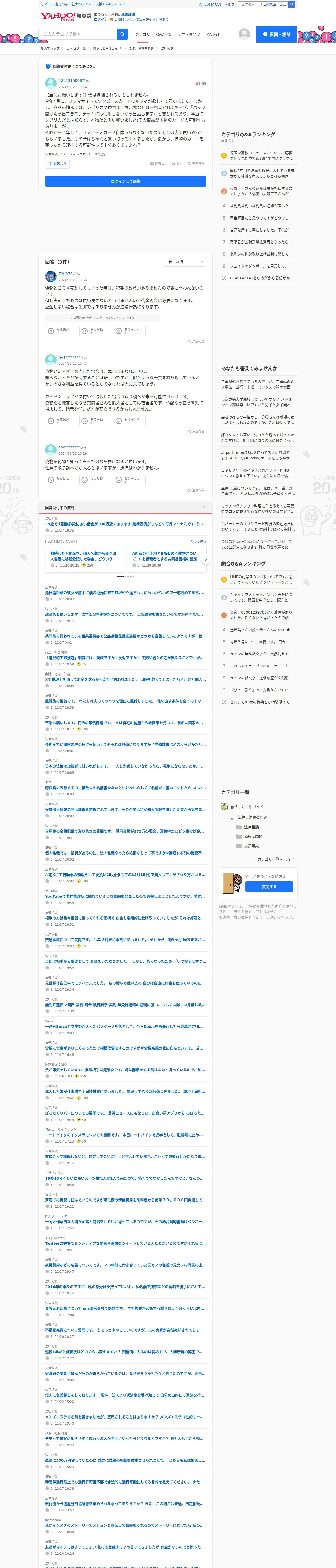336x1568 pixels.
Task: Expand the 回答受付中の質問 section chevron
Action: click(204, 508)
